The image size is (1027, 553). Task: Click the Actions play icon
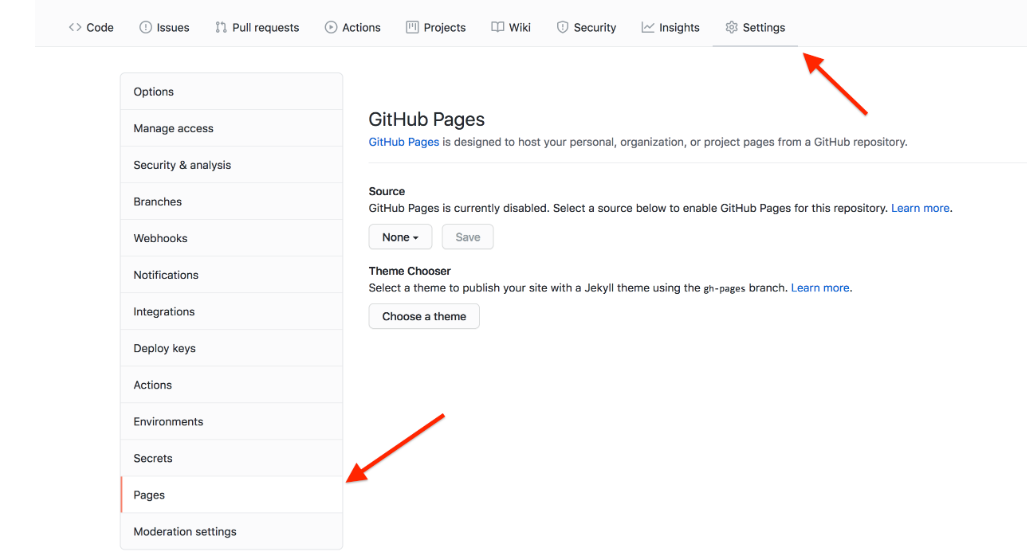(331, 28)
